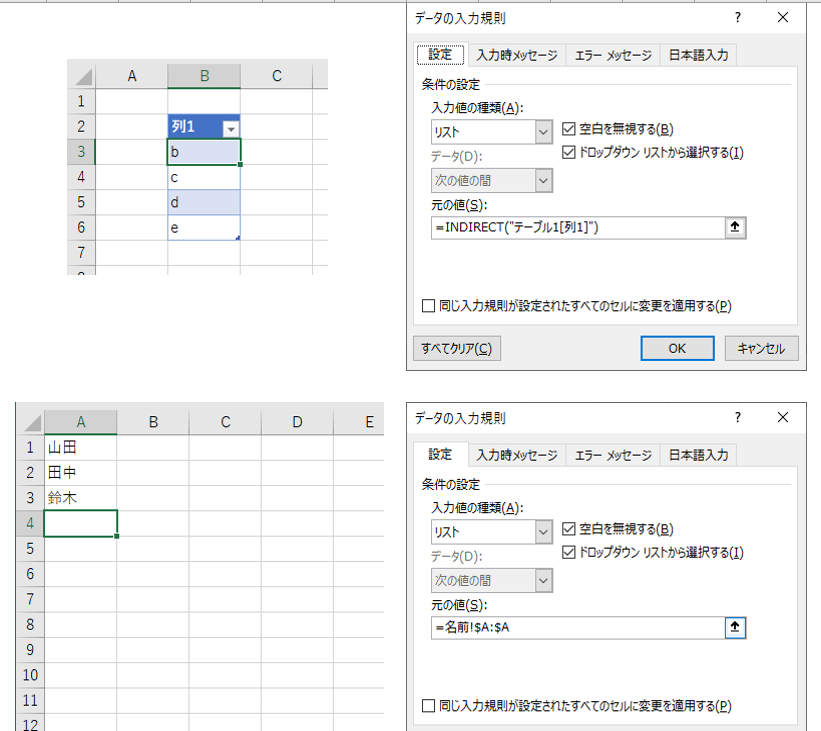
Task: Switch to エラー メッセージ tab in upper dialog
Action: tap(613, 55)
